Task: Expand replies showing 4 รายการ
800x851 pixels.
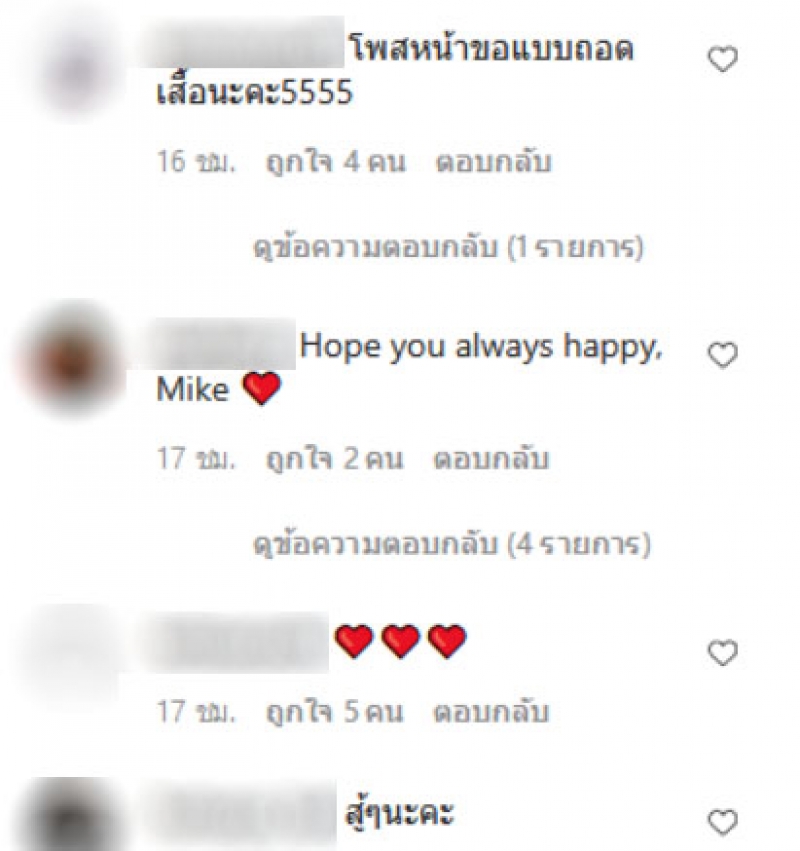Action: point(452,544)
